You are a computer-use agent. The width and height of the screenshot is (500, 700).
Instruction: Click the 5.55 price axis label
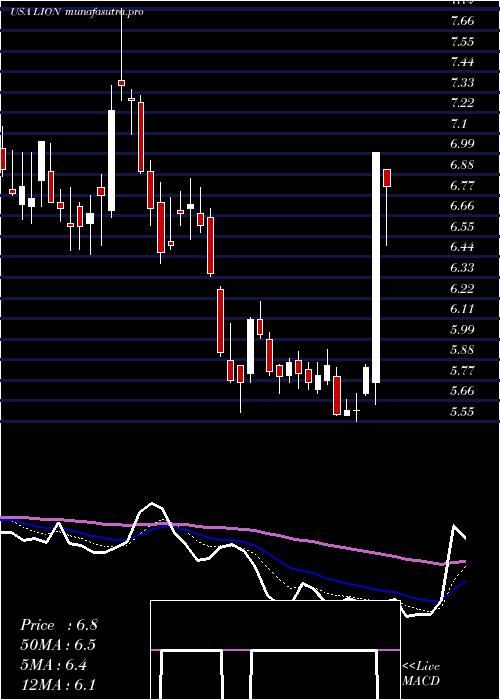point(462,411)
